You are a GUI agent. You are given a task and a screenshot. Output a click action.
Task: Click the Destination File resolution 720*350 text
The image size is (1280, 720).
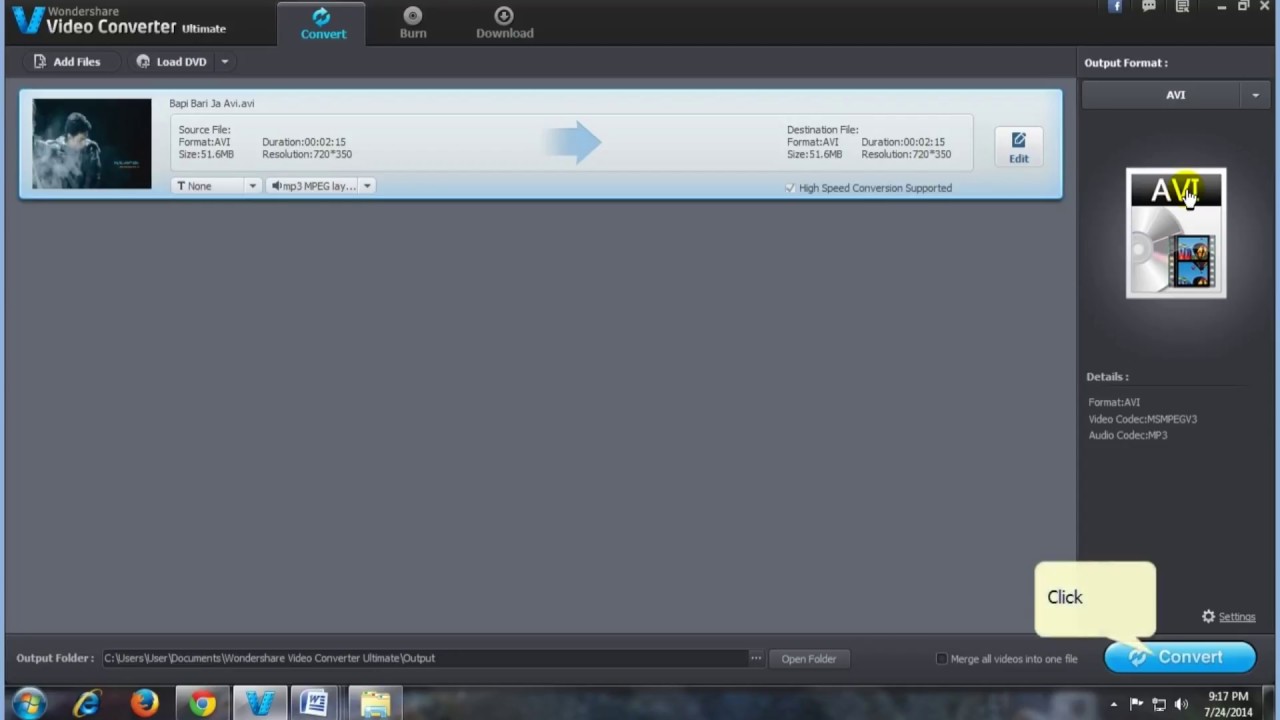click(906, 155)
